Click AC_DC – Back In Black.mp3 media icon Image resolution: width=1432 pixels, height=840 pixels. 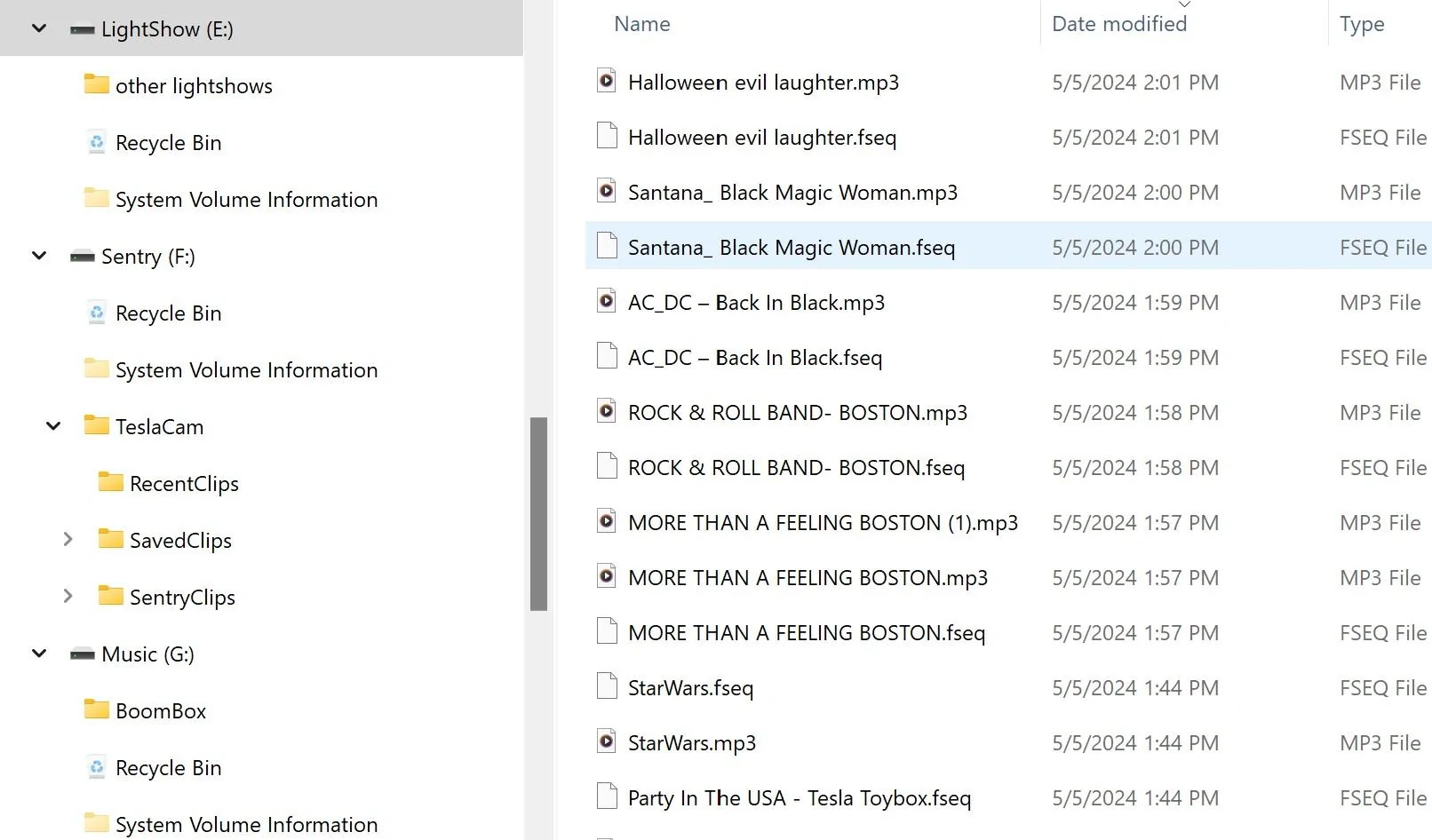coord(607,301)
